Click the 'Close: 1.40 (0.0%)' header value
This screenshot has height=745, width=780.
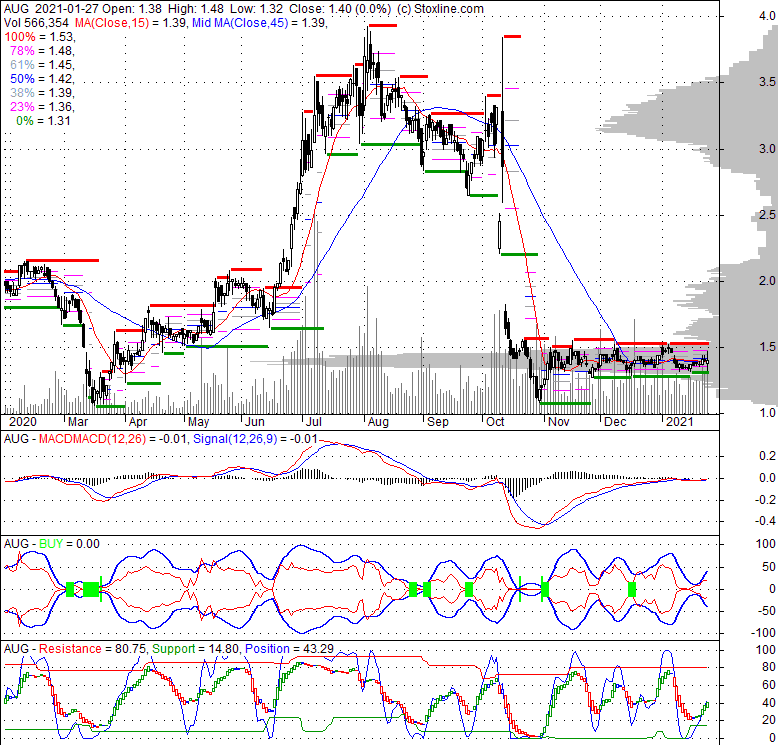click(340, 9)
